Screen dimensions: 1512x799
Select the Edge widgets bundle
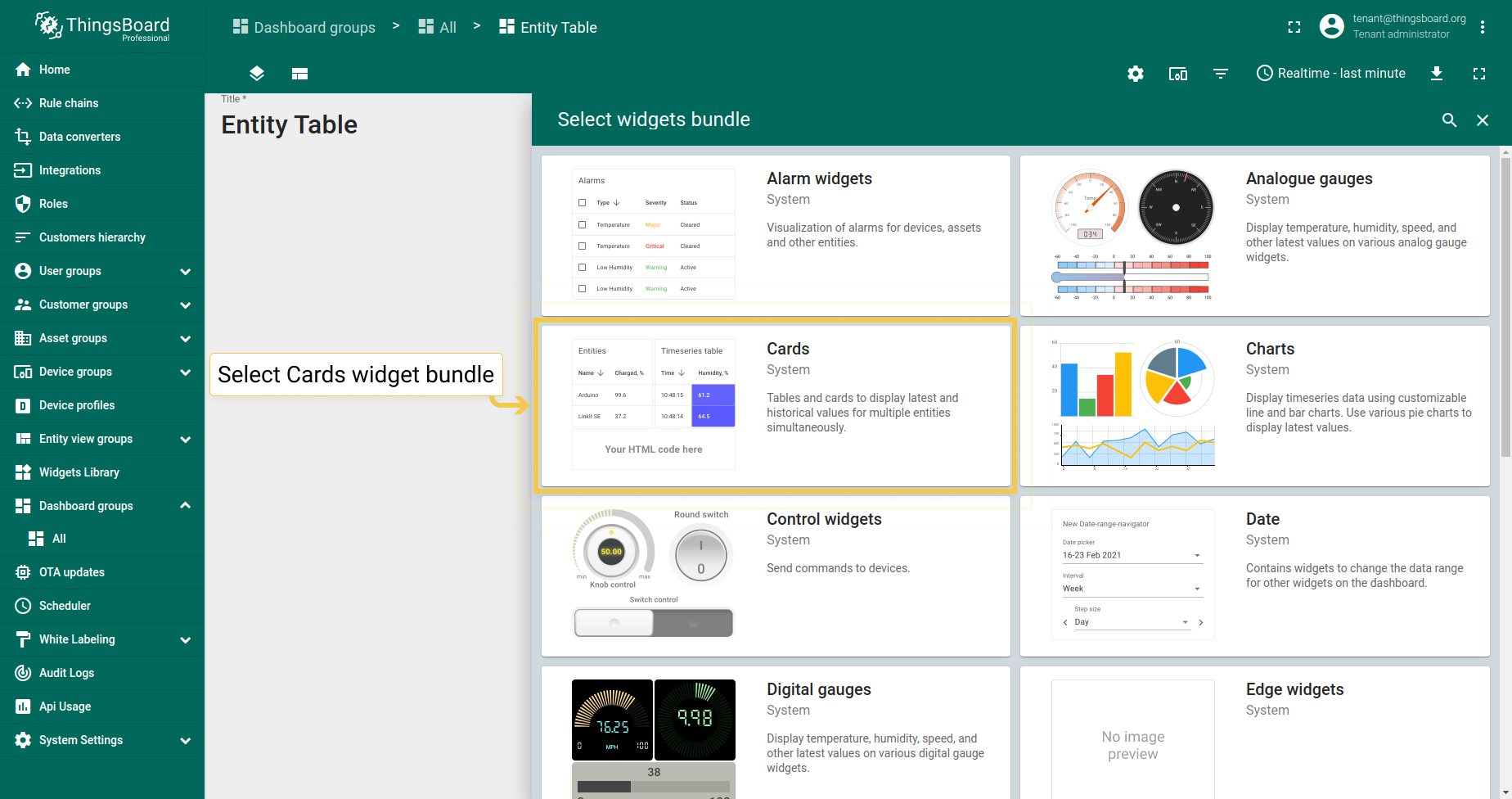tap(1255, 733)
